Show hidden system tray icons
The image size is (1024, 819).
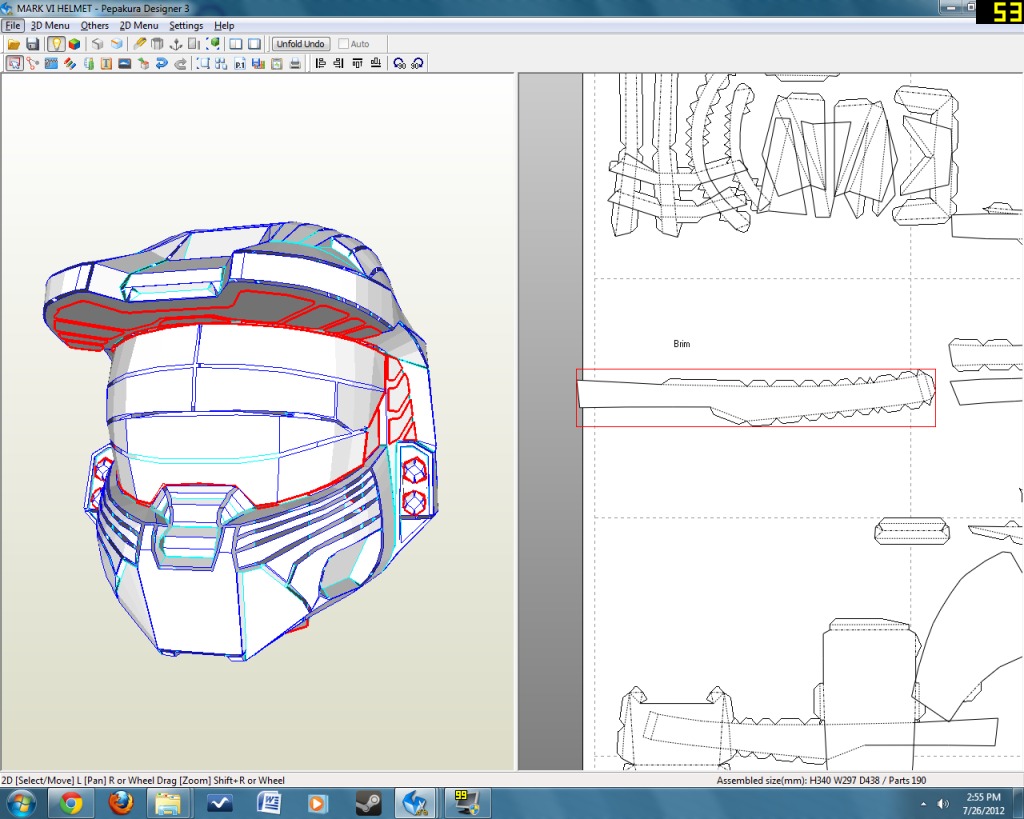(923, 804)
